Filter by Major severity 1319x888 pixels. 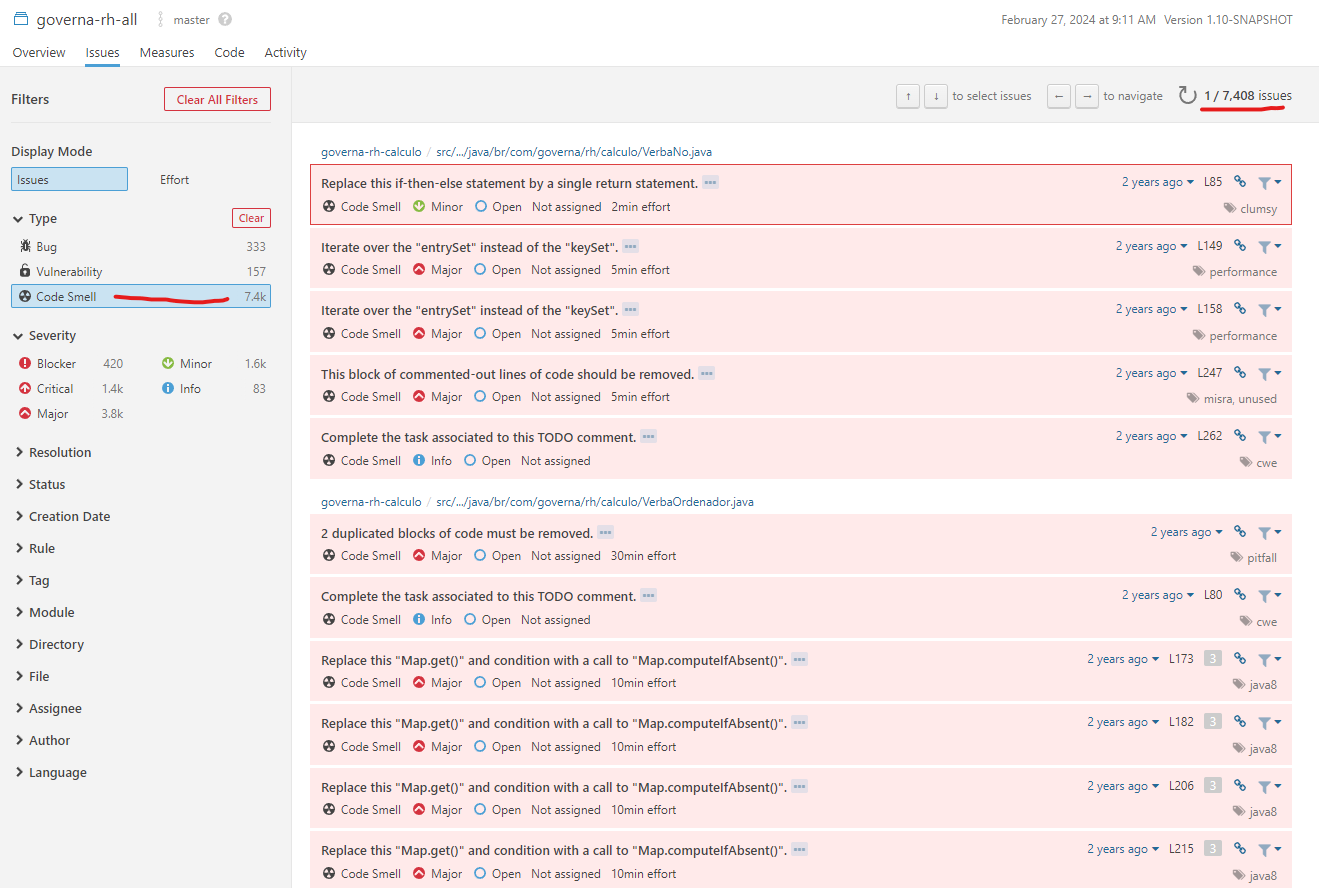click(x=71, y=414)
